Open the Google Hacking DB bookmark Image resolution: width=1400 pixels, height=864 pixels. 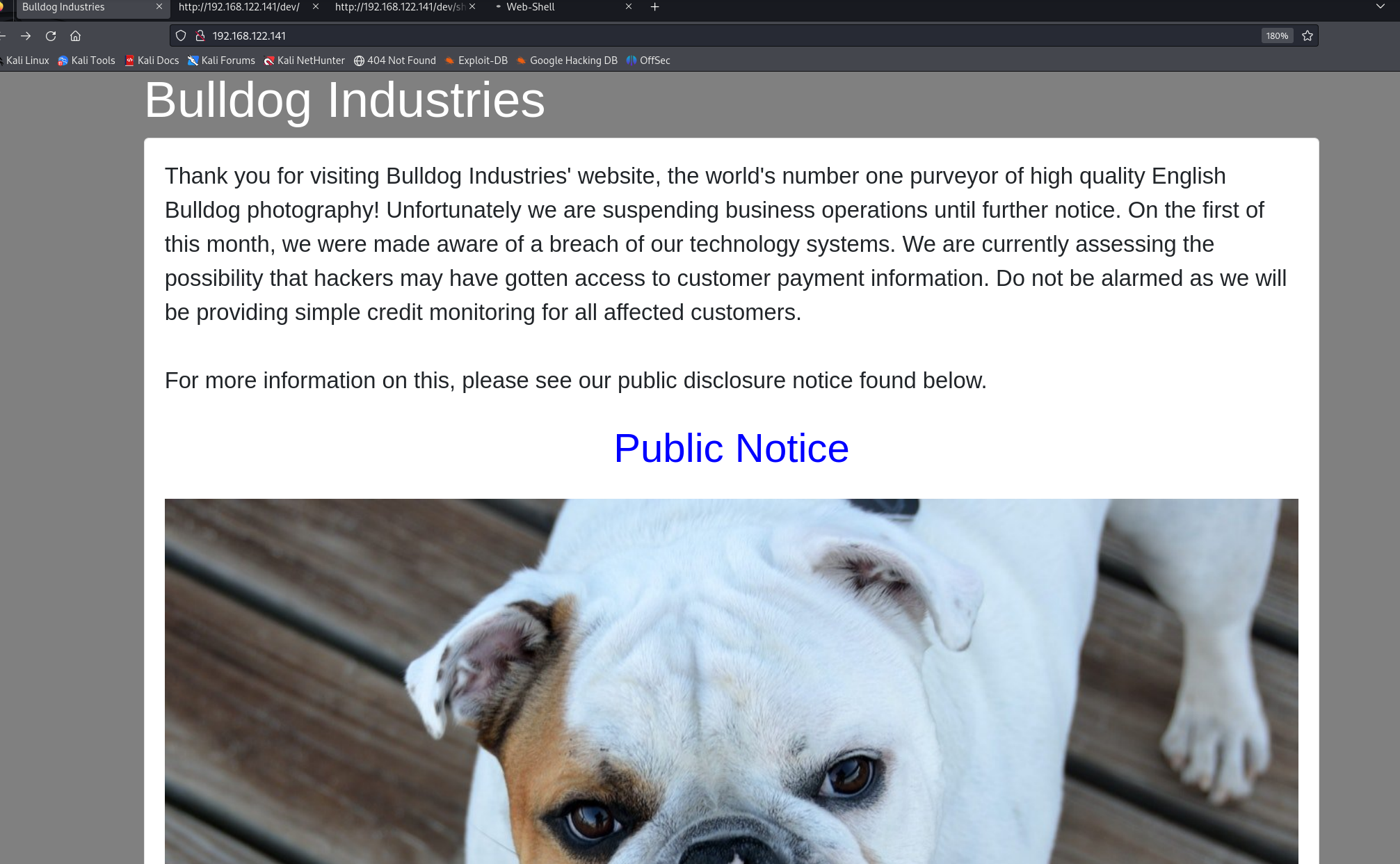pyautogui.click(x=568, y=61)
